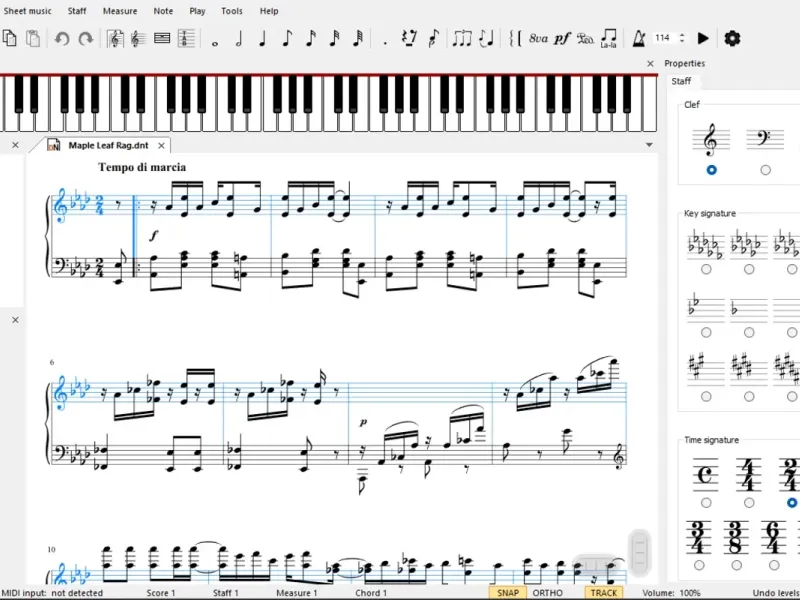Toggle the metronome icon

click(x=638, y=39)
